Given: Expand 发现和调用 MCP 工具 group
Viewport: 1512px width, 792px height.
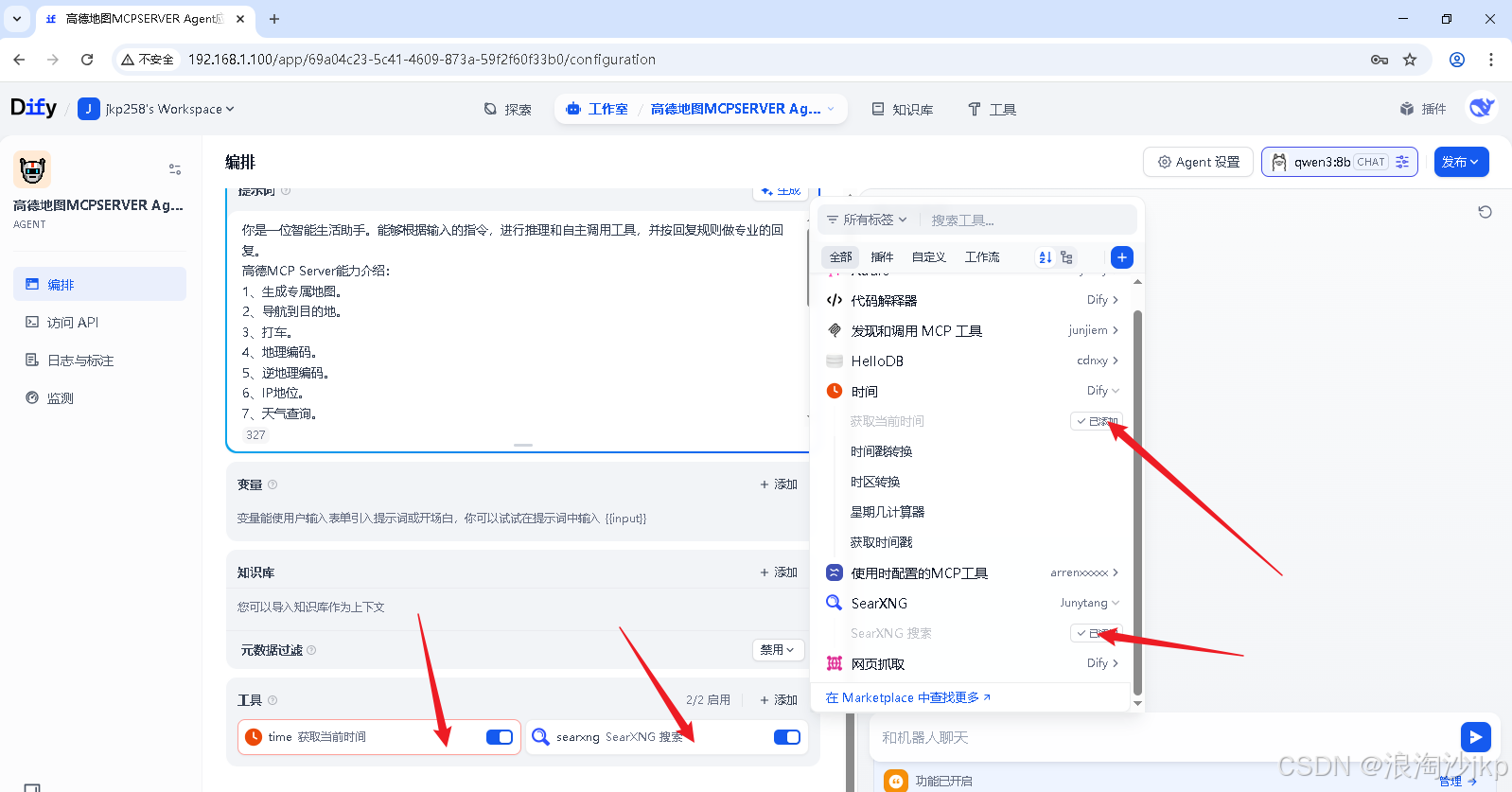Looking at the screenshot, I should click(972, 330).
